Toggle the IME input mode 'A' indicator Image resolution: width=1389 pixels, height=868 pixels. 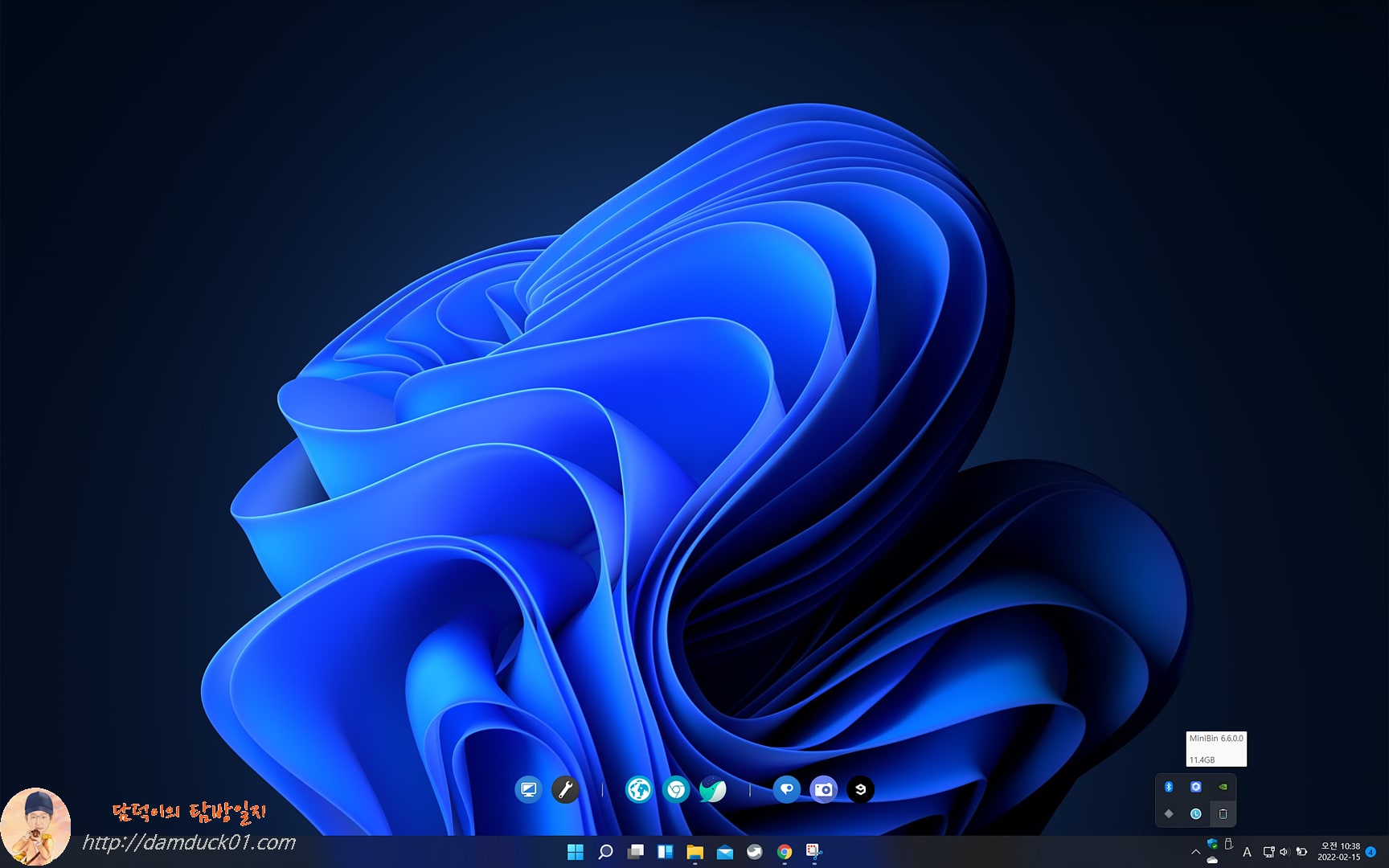pos(1247,852)
